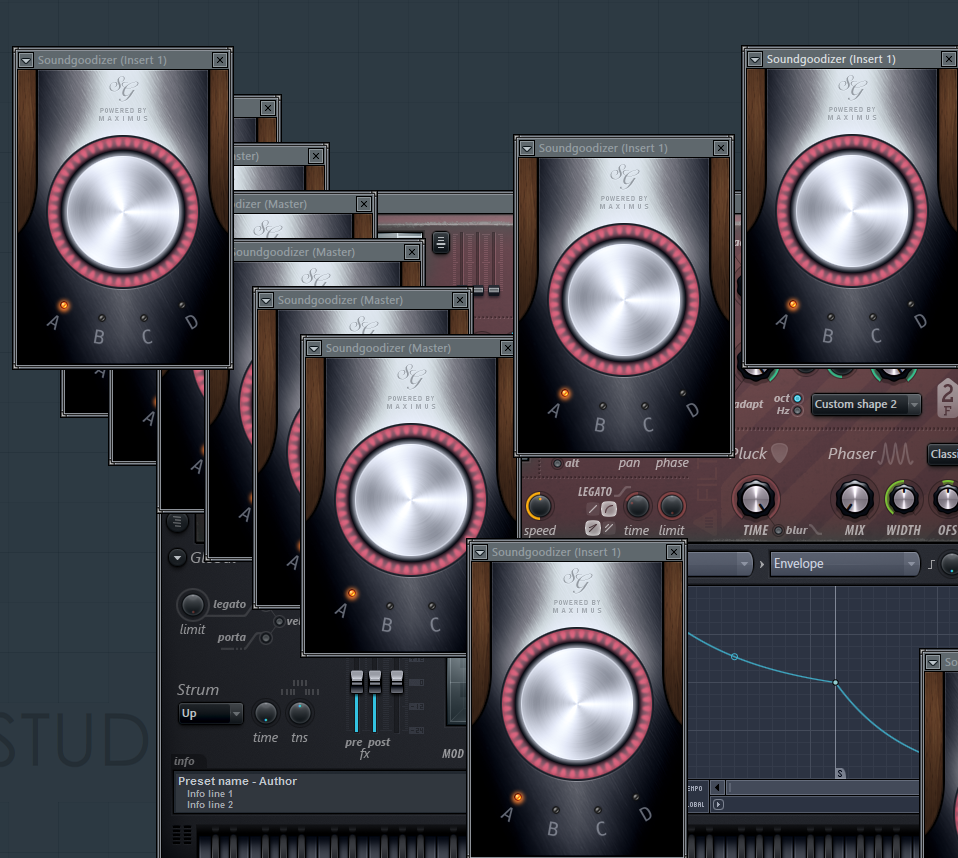Click the TEMPO envelope button
The width and height of the screenshot is (958, 858).
[x=696, y=789]
